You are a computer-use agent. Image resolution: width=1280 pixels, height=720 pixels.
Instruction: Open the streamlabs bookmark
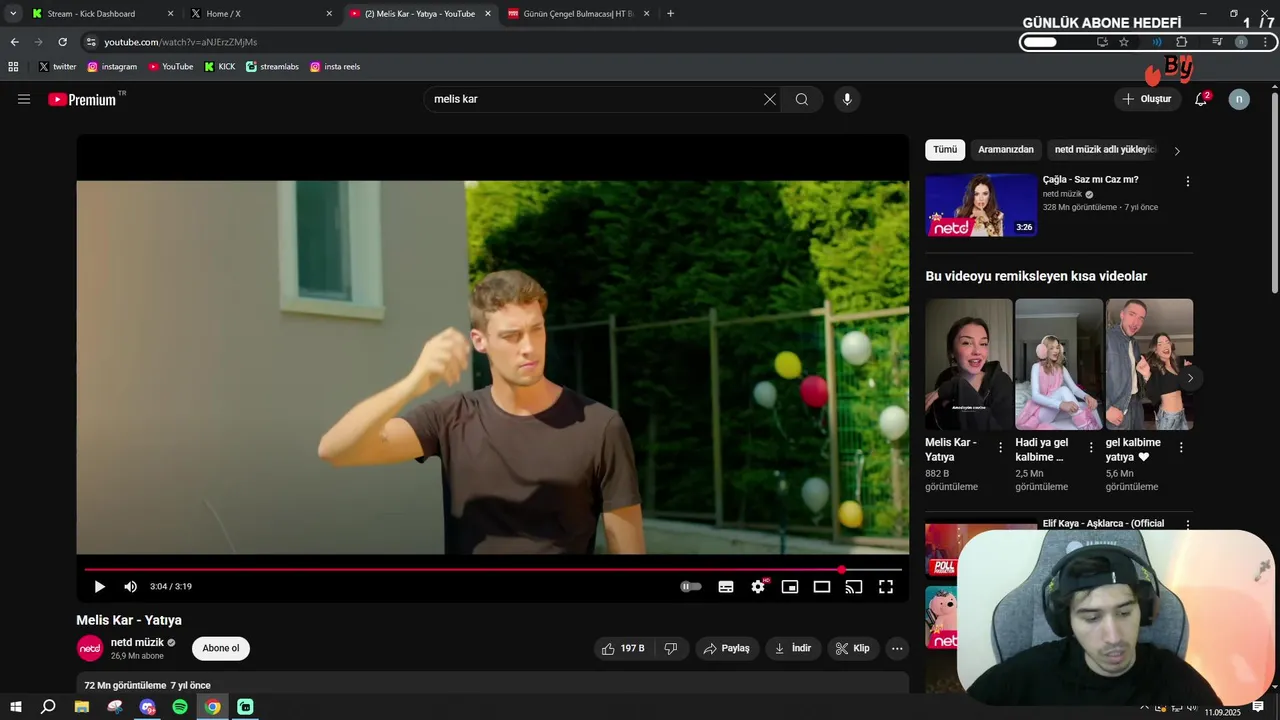[x=272, y=67]
